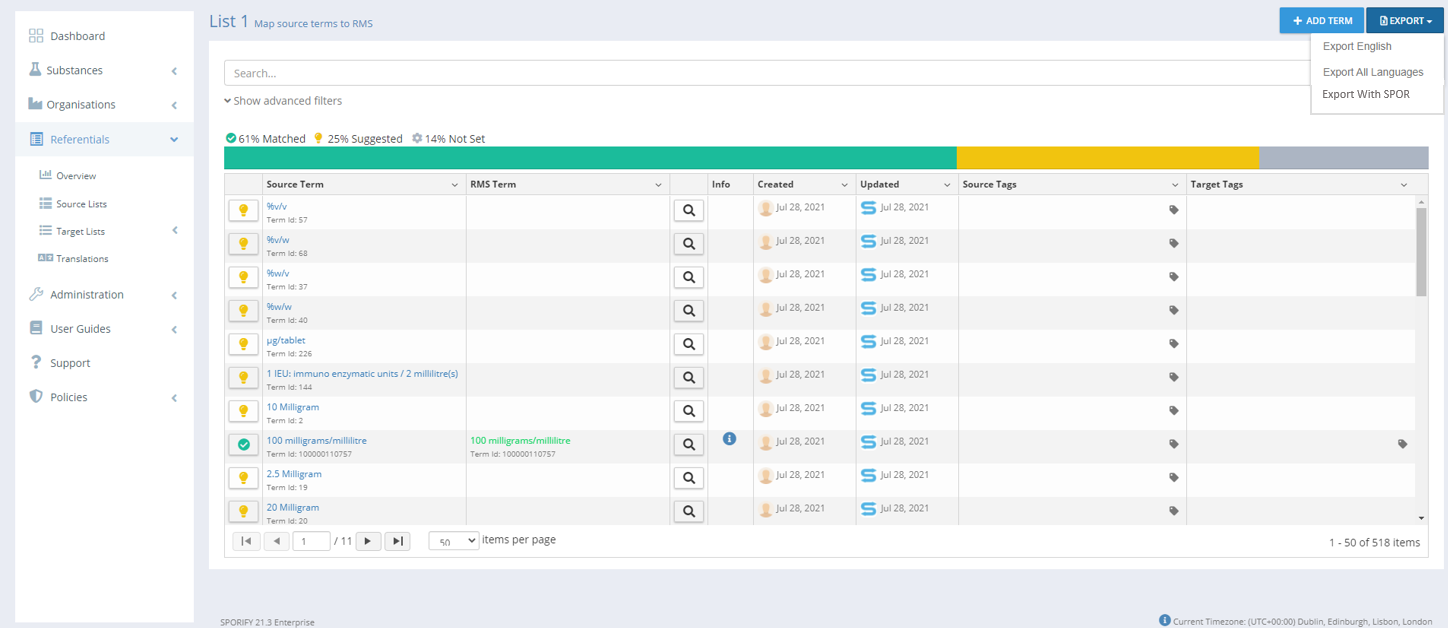The image size is (1448, 628).
Task: Click the Search input field
Action: tap(760, 73)
